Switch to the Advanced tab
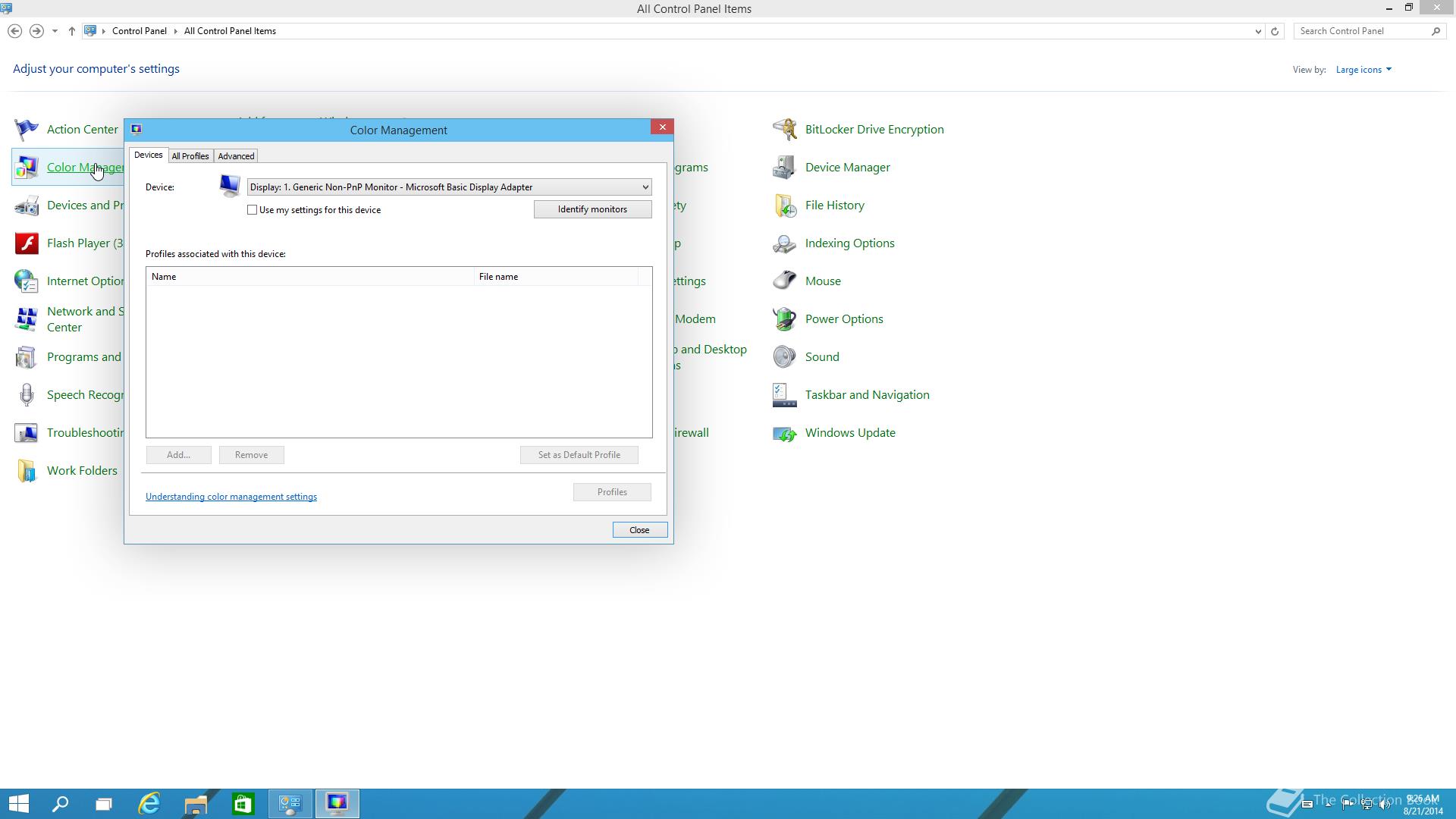This screenshot has height=819, width=1456. 236,156
